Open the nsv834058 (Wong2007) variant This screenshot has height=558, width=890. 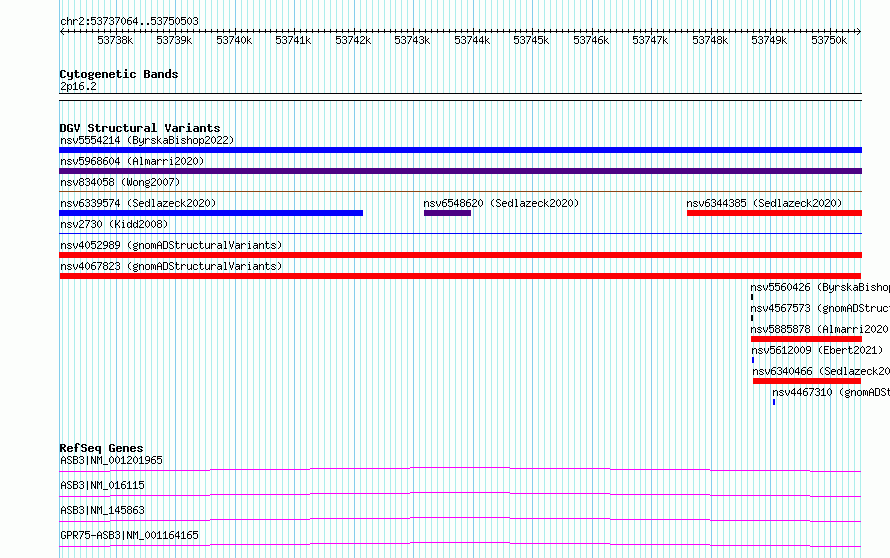120,182
